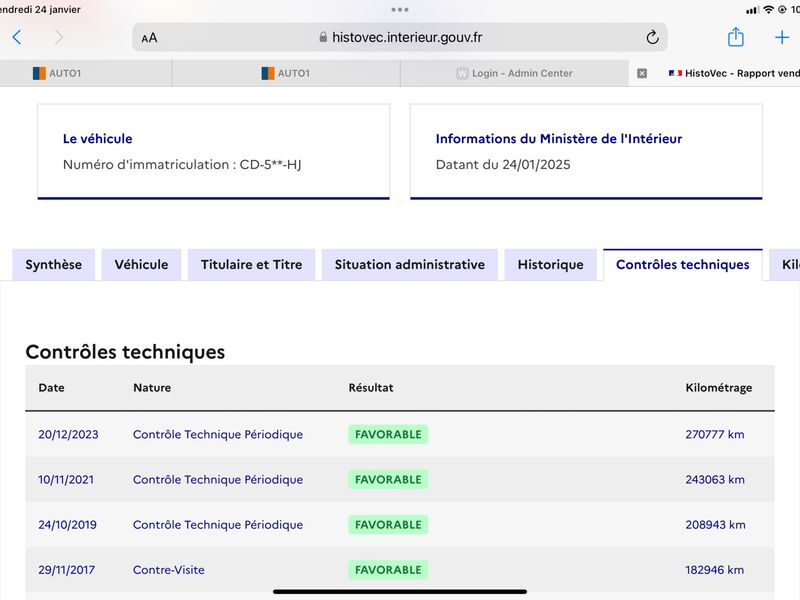Open the Situation administrative tab

tap(410, 265)
